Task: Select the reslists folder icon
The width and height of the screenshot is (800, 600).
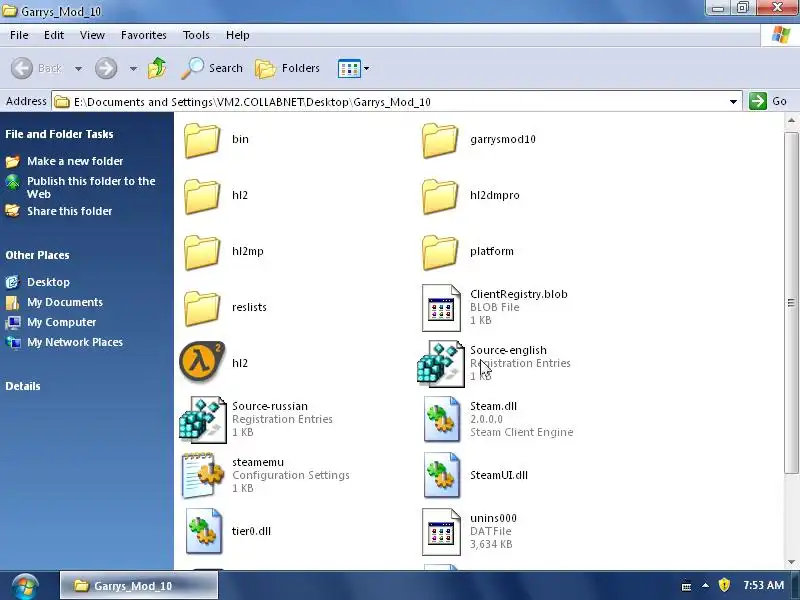Action: 202,308
